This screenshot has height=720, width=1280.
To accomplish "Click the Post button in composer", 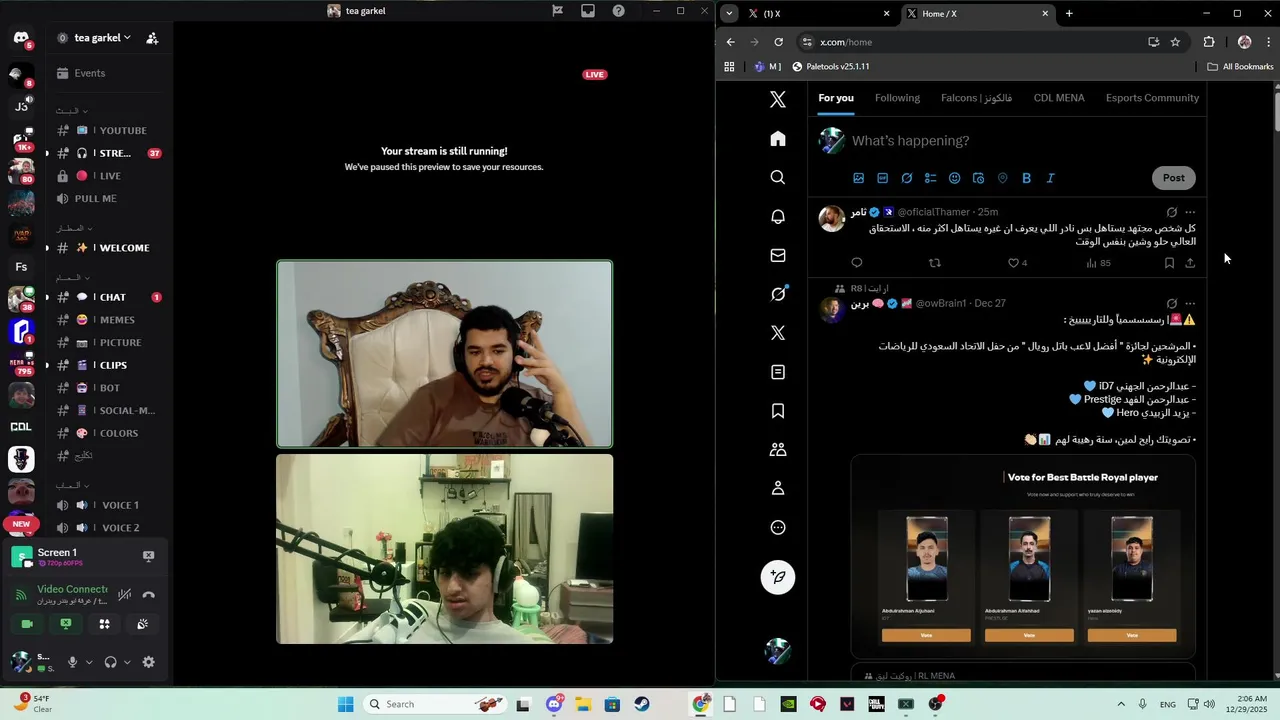I will coord(1173,178).
